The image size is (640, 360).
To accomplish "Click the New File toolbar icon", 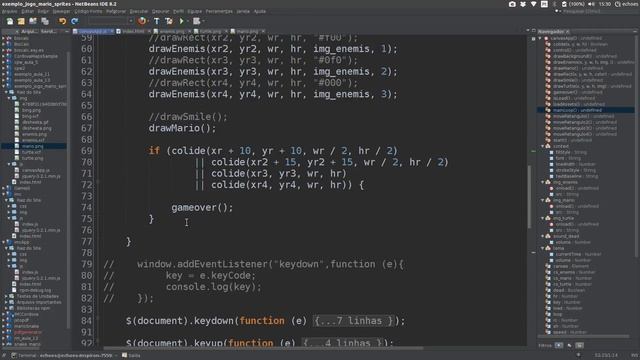I will (x=10, y=21).
